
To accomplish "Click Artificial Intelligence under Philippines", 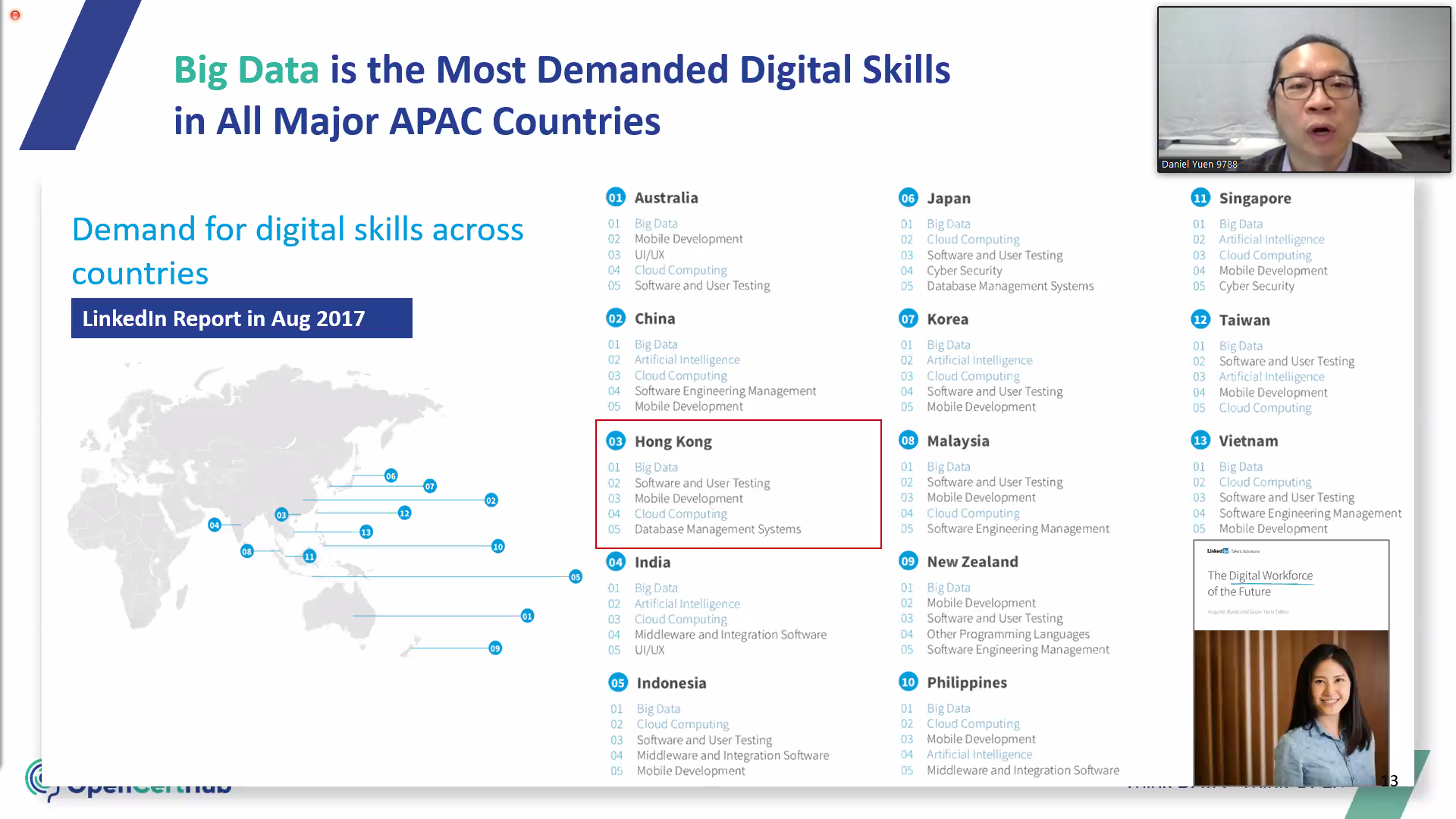I will 979,755.
